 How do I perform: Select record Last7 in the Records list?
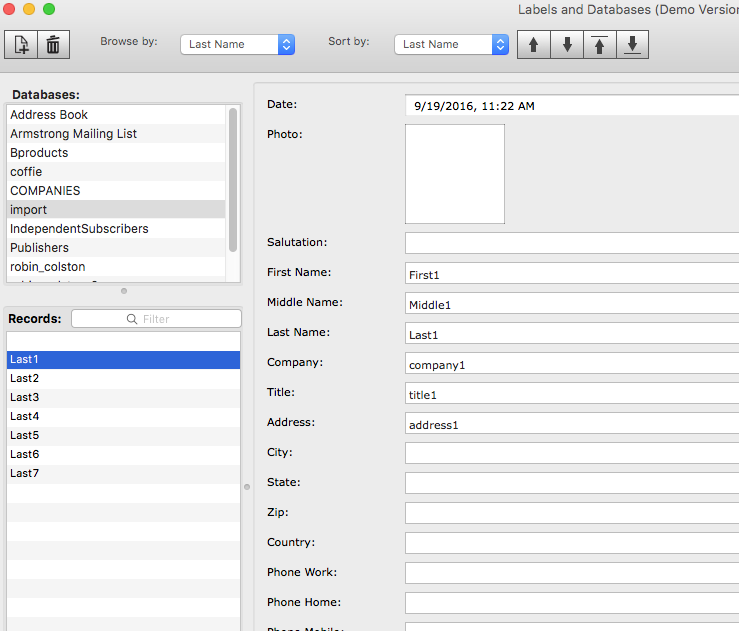tap(25, 473)
